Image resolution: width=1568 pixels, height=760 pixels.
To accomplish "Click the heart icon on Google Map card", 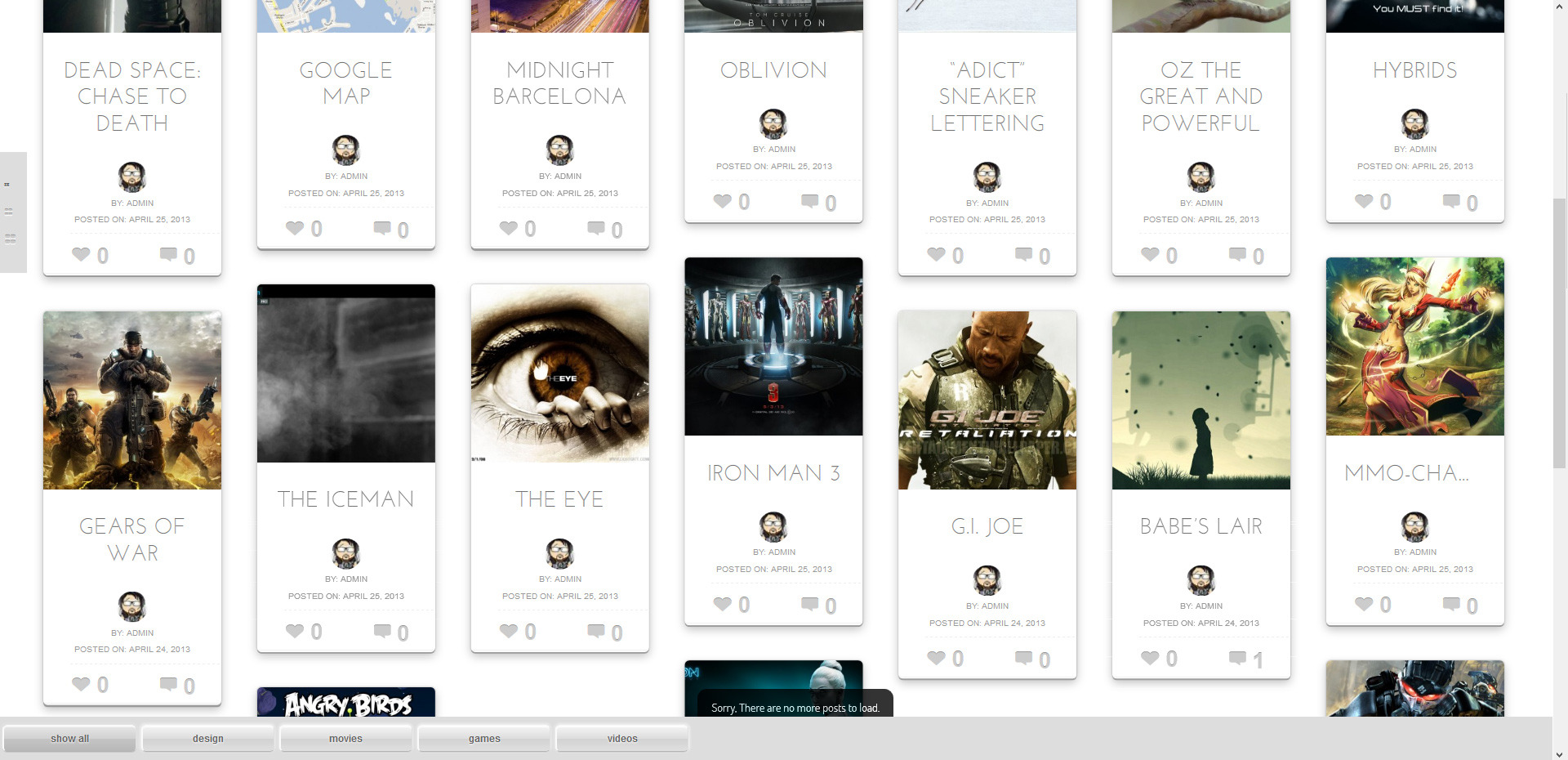I will [295, 228].
